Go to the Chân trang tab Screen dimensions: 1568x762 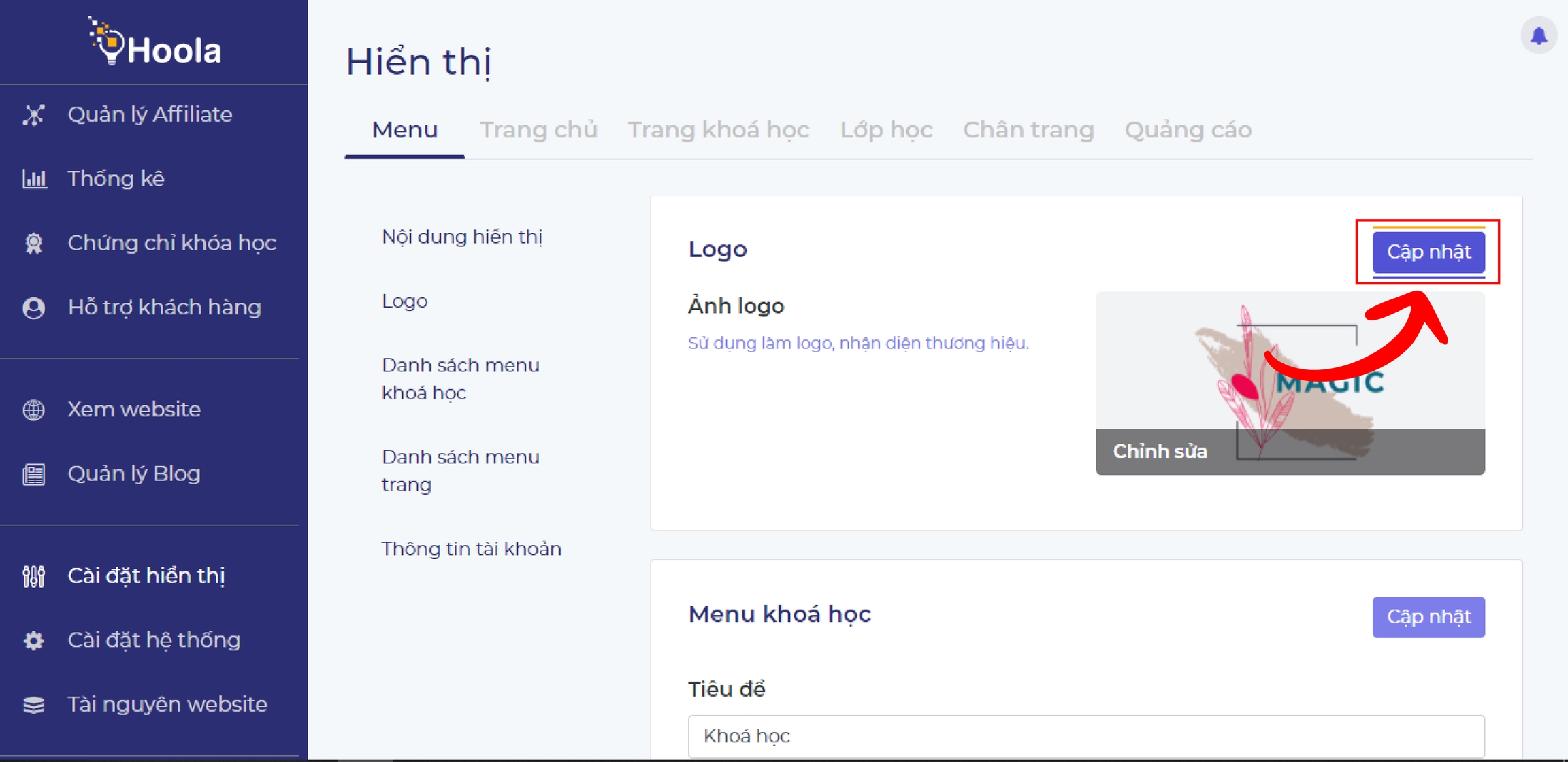pyautogui.click(x=1028, y=130)
